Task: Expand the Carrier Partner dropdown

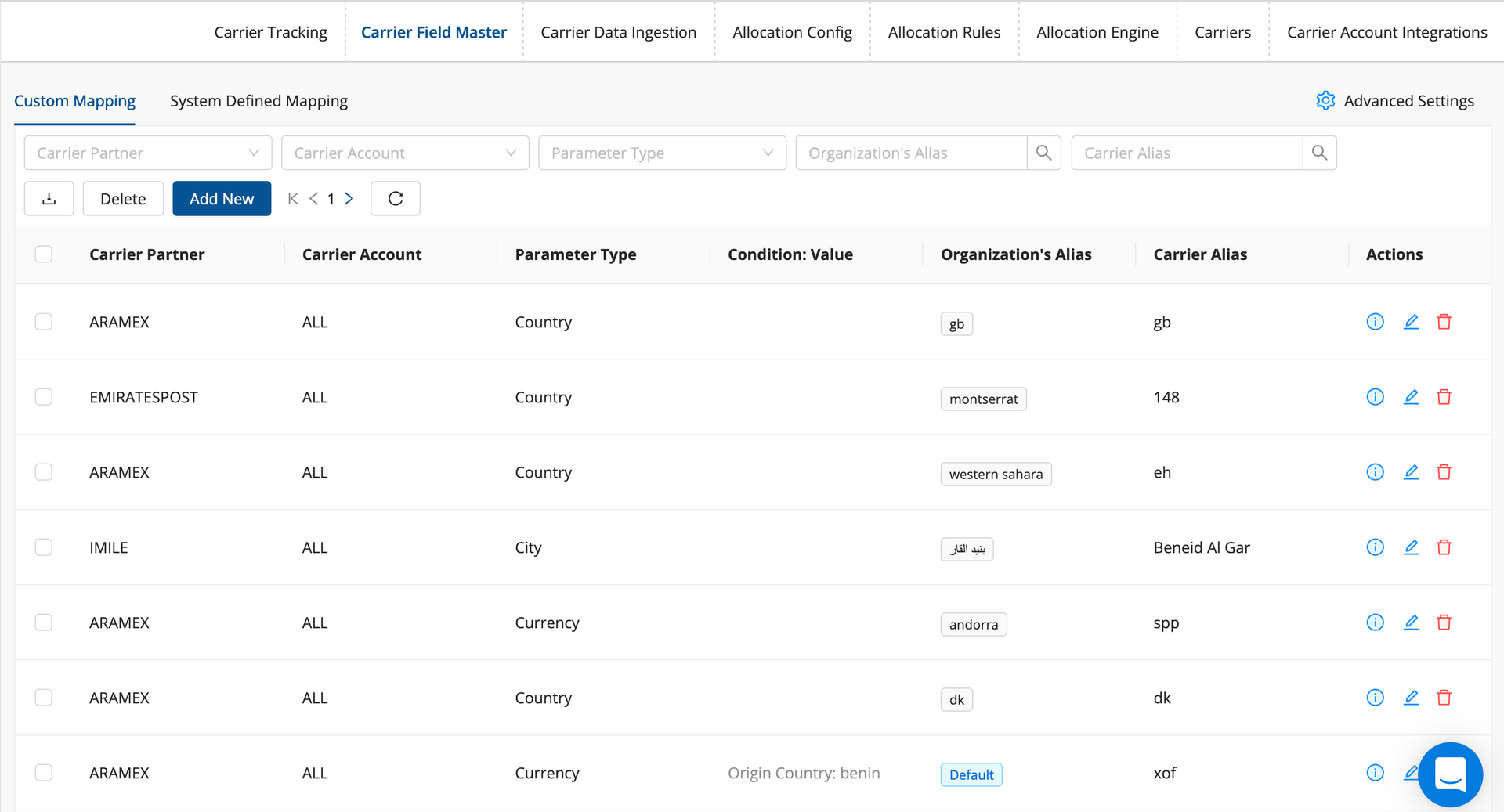Action: [148, 153]
